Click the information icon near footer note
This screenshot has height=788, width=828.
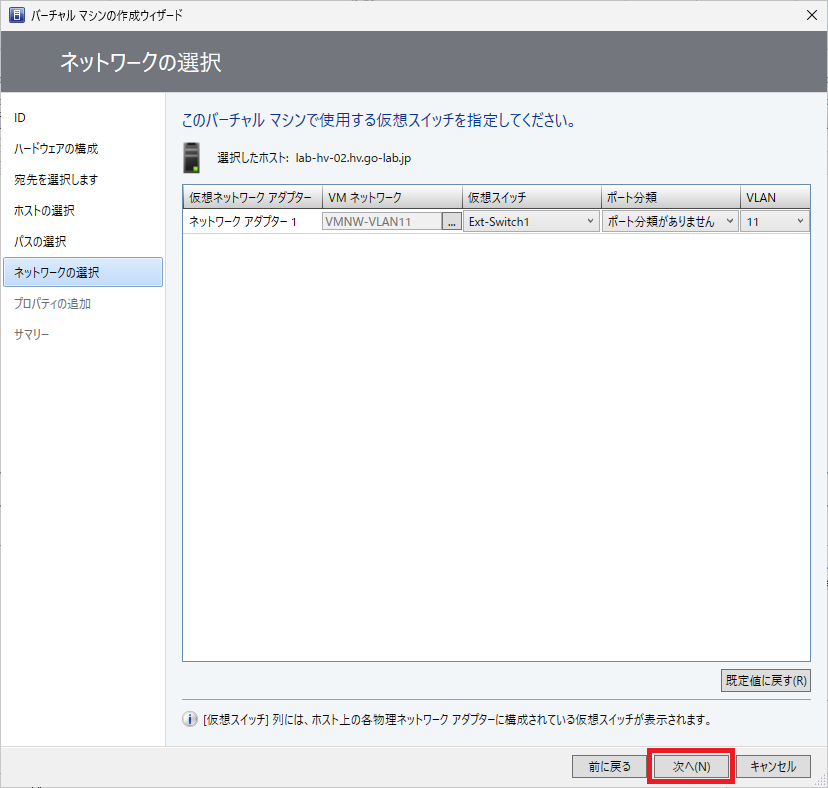190,719
